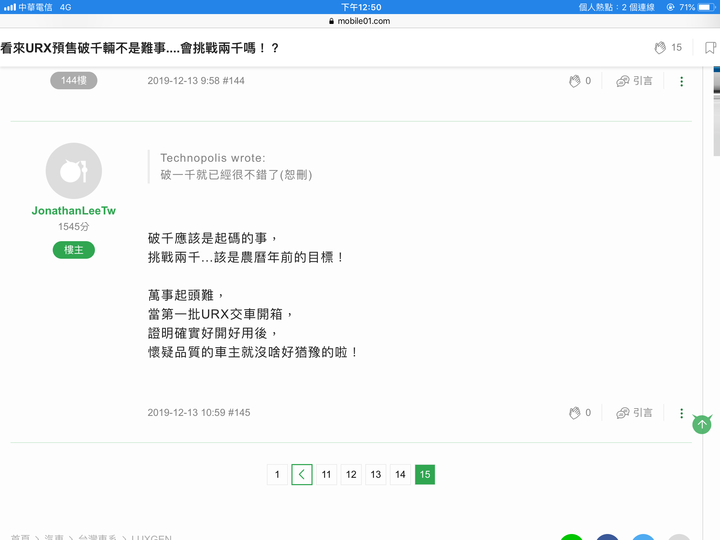Viewport: 720px width, 540px height.
Task: Click the thread title text
Action: coord(140,48)
